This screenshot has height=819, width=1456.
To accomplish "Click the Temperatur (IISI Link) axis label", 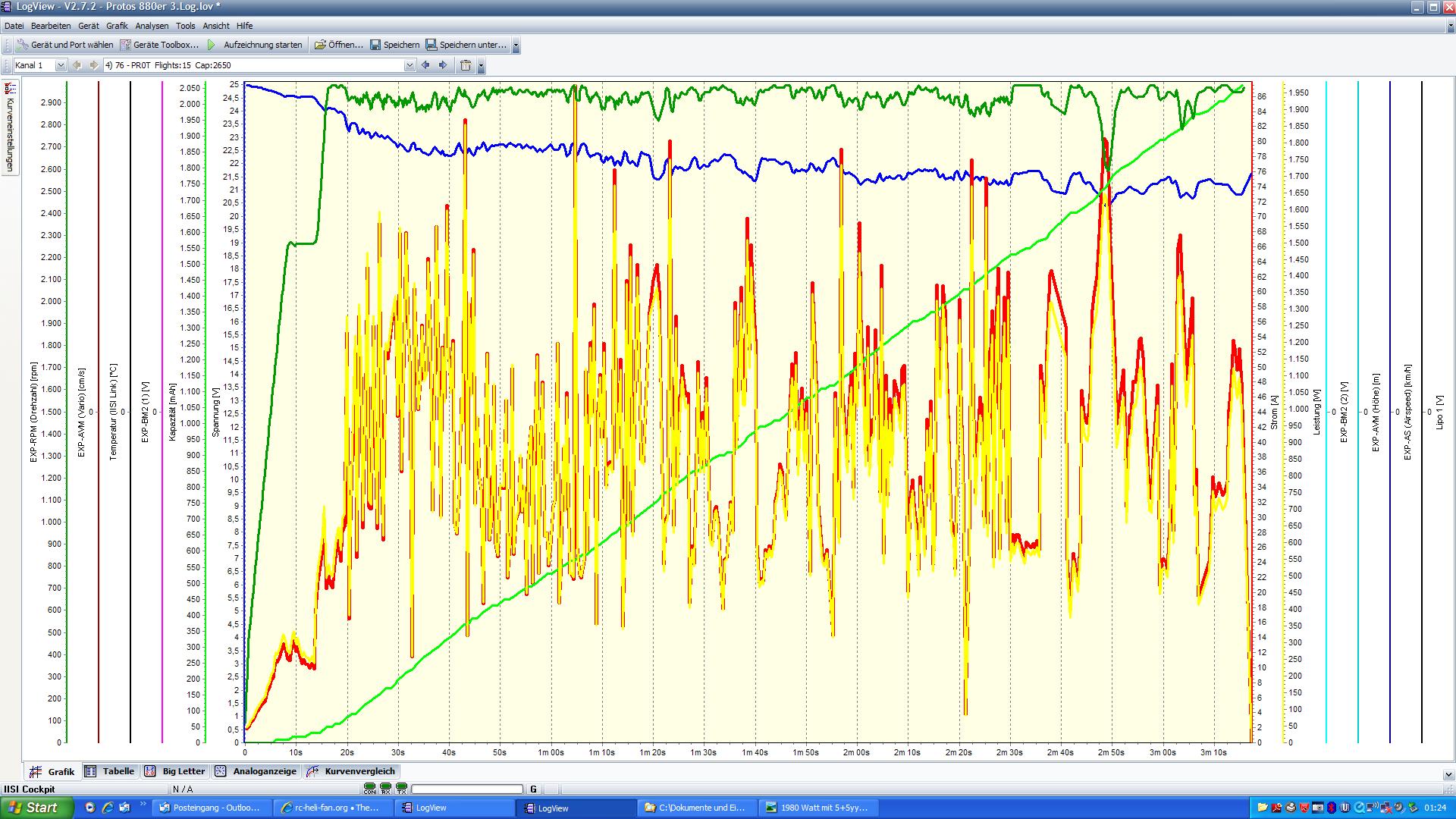I will tap(113, 412).
